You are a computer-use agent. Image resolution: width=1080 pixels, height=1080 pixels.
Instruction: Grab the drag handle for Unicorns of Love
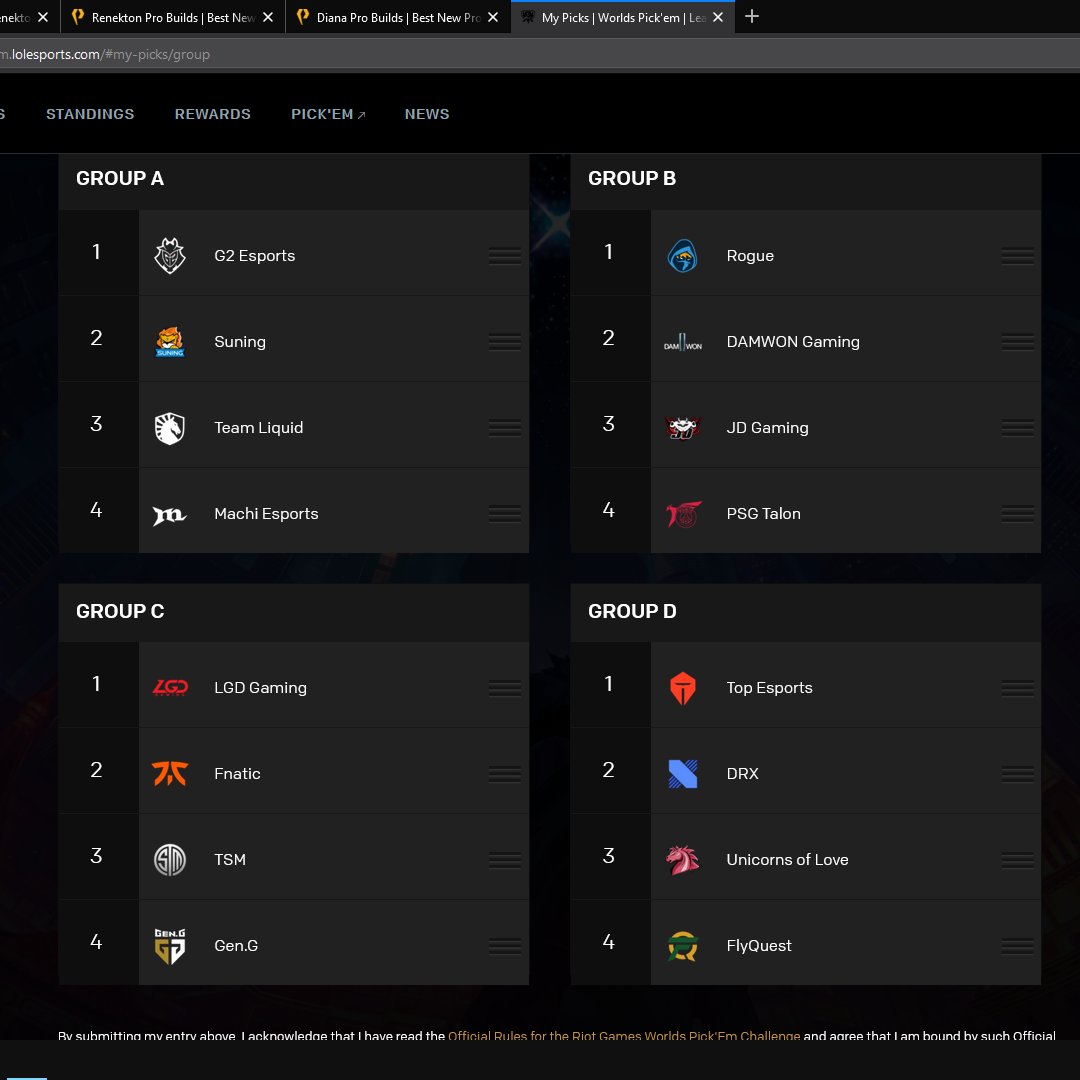(1017, 860)
